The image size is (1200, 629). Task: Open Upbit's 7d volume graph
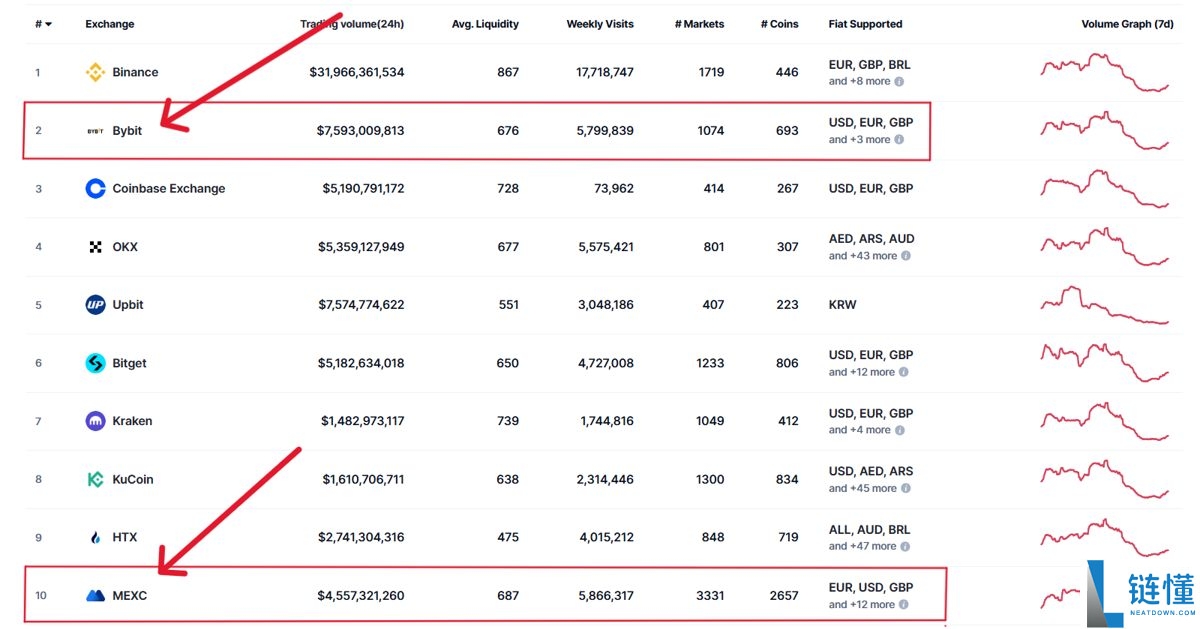pyautogui.click(x=1104, y=304)
